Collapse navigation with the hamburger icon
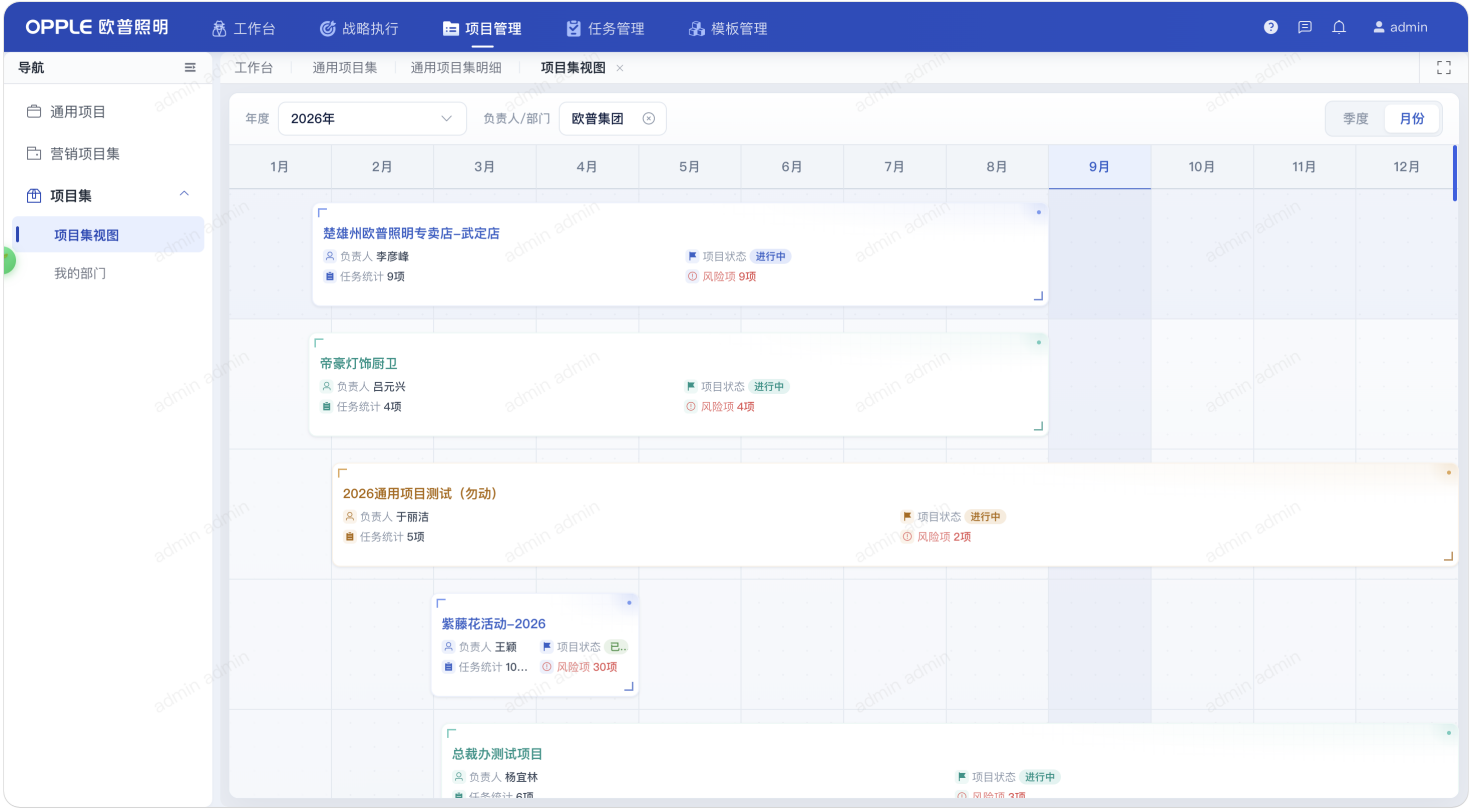1472x811 pixels. [x=190, y=68]
